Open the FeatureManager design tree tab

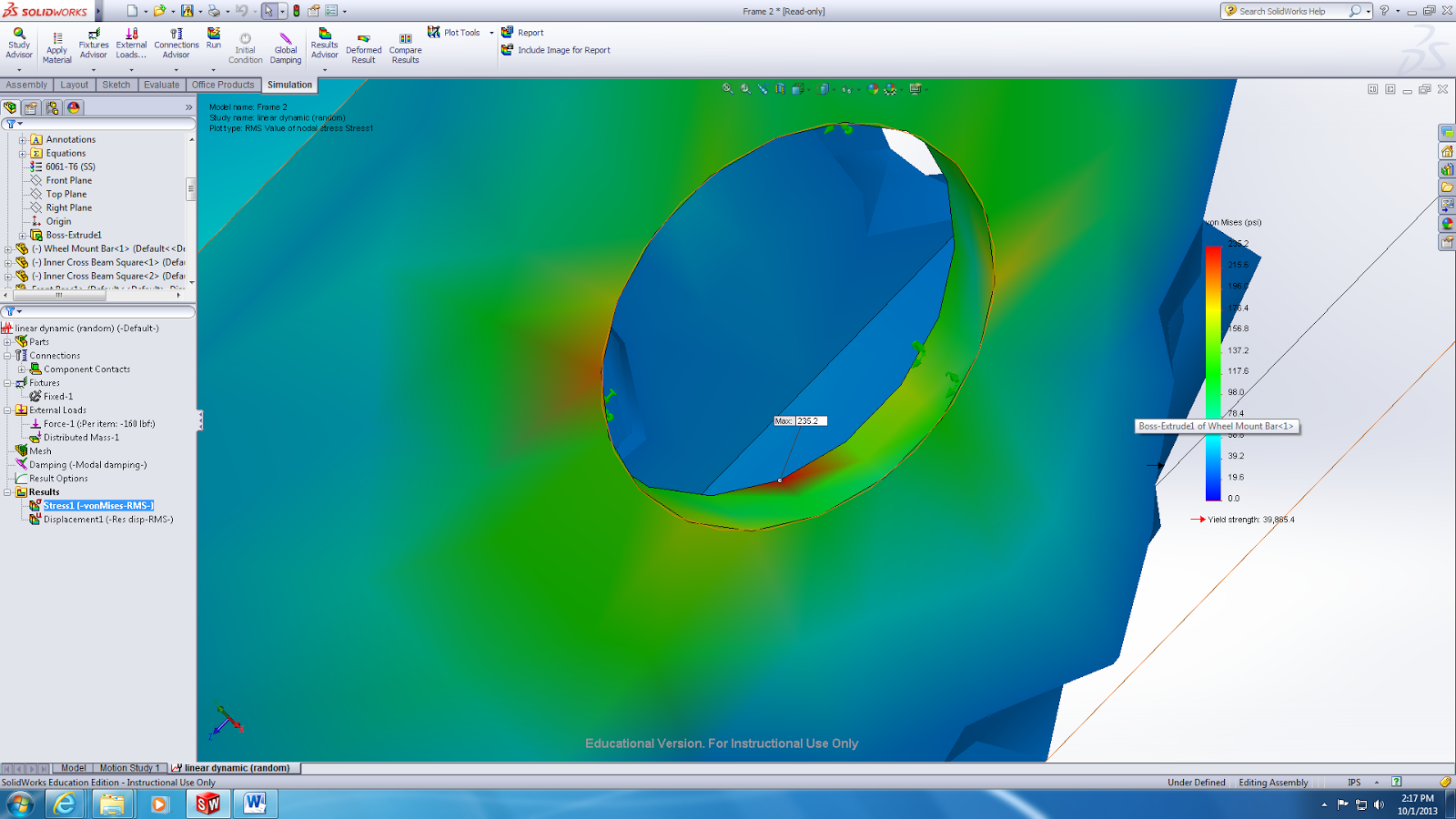click(x=11, y=107)
